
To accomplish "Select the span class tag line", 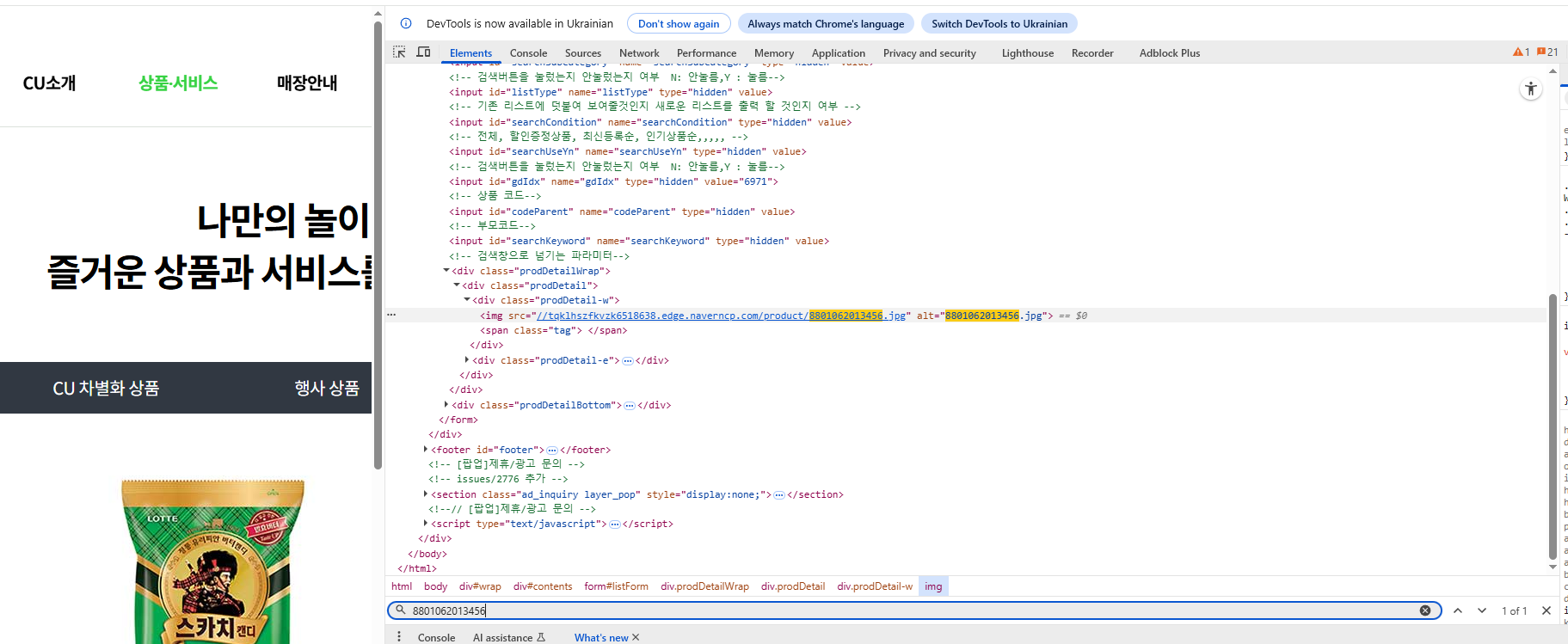I will (x=553, y=330).
